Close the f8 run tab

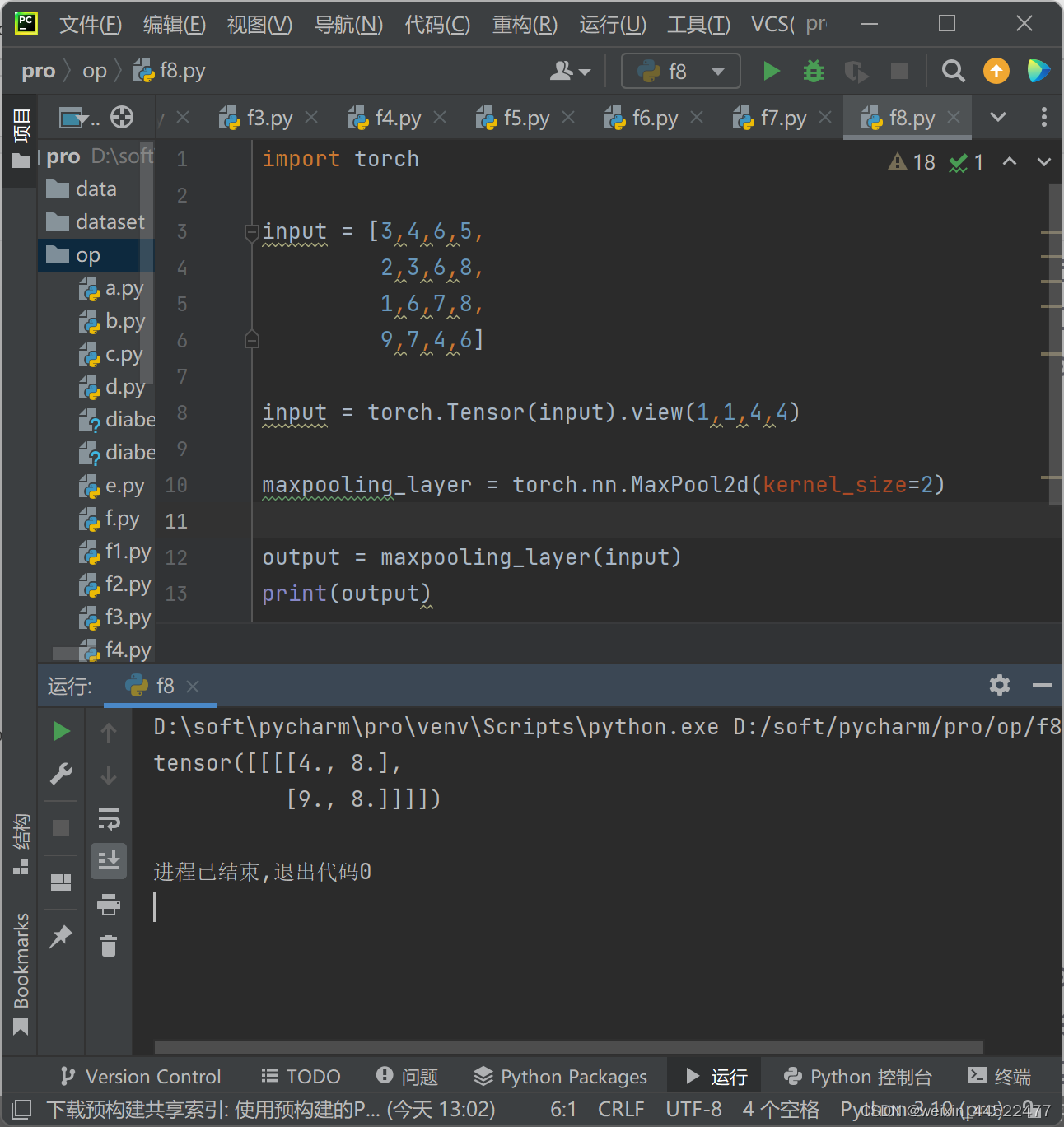click(x=193, y=687)
